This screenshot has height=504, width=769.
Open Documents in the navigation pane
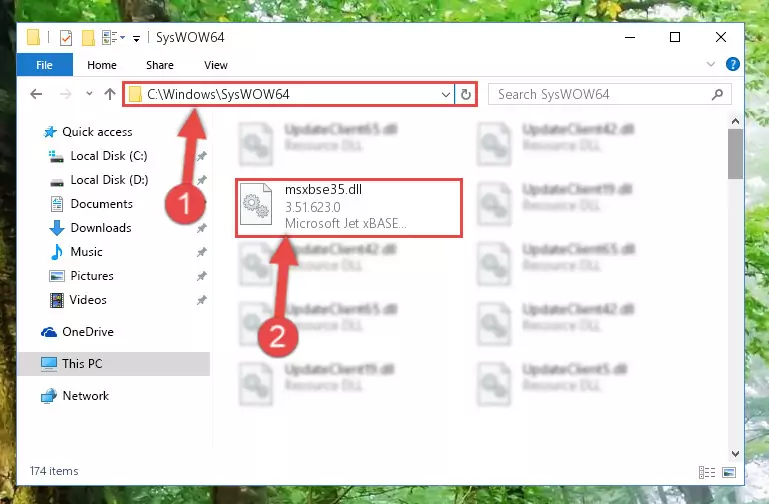[102, 203]
